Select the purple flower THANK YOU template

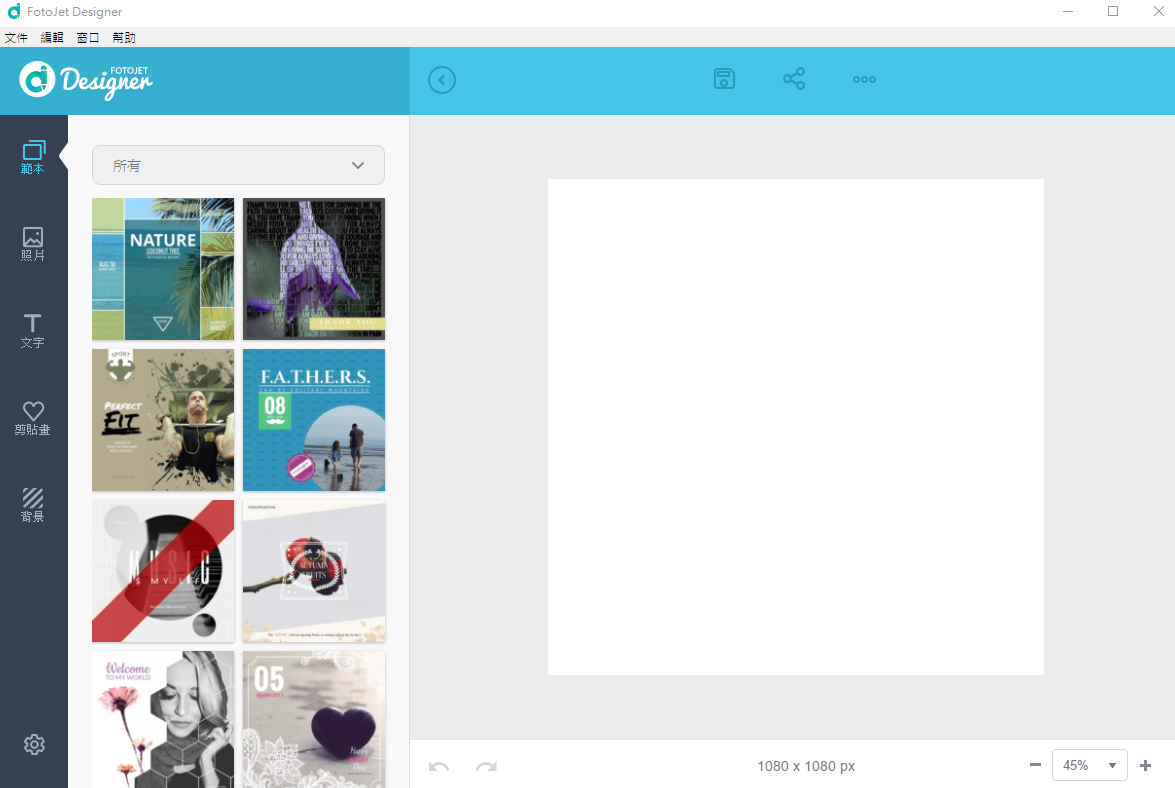point(314,269)
